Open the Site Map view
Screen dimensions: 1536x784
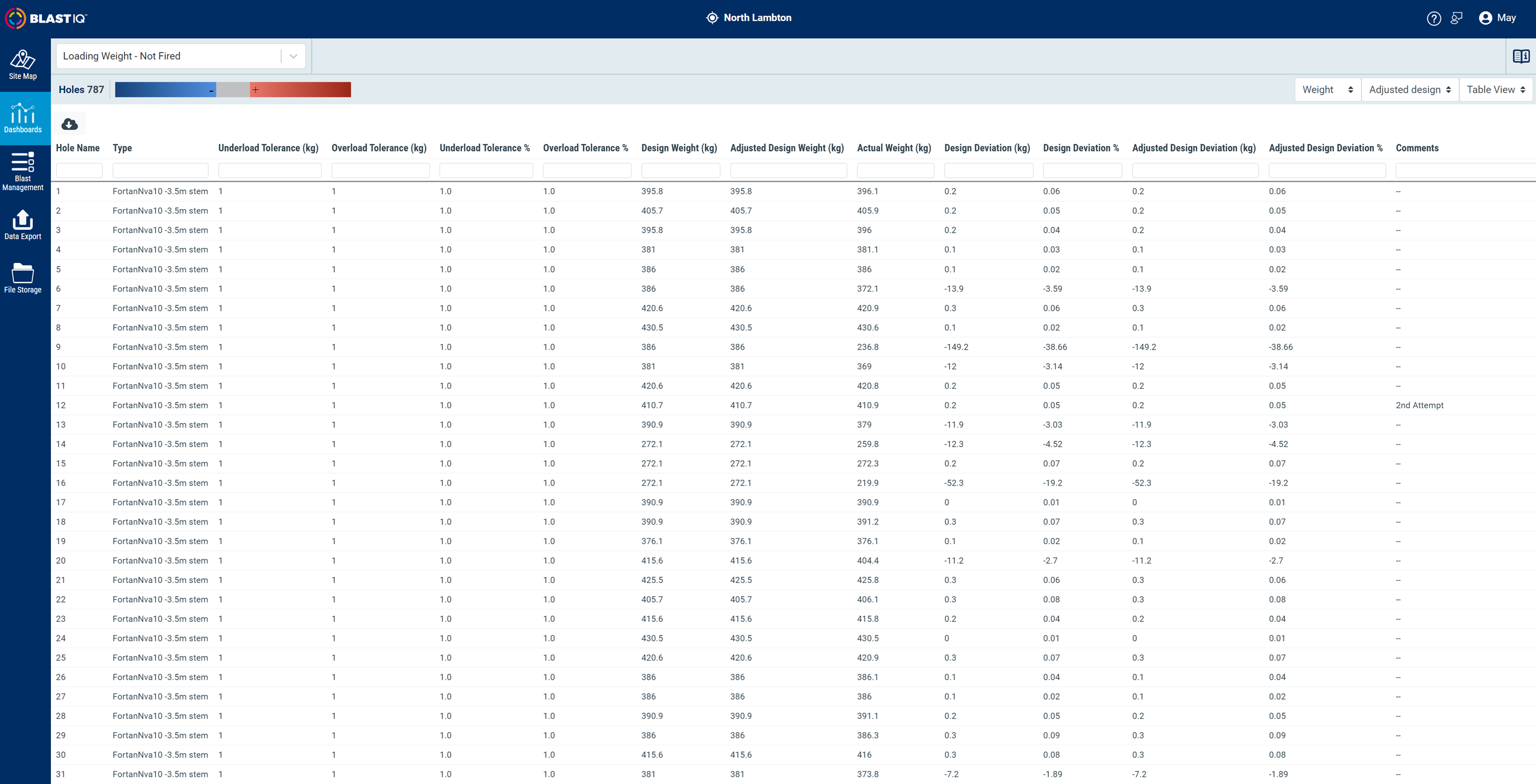[x=23, y=65]
